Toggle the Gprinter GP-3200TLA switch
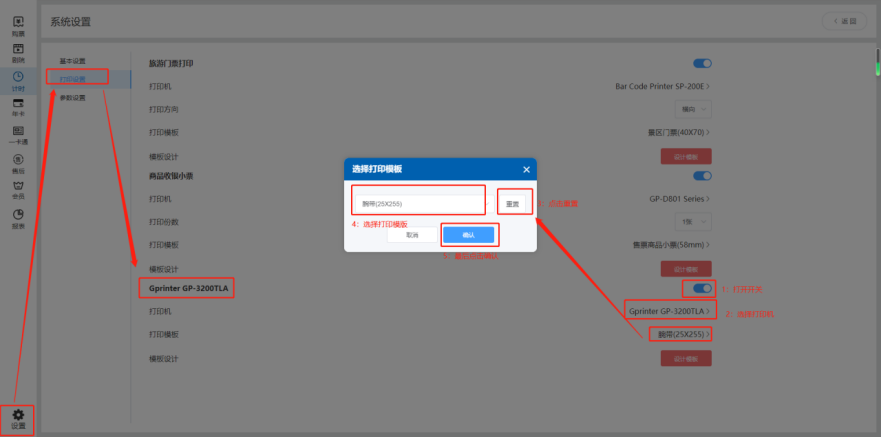 [x=702, y=289]
